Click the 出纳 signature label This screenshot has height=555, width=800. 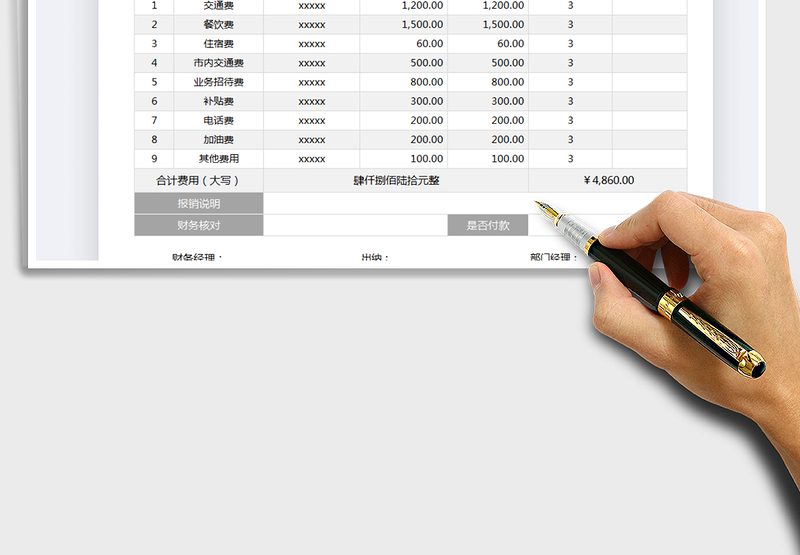point(375,257)
